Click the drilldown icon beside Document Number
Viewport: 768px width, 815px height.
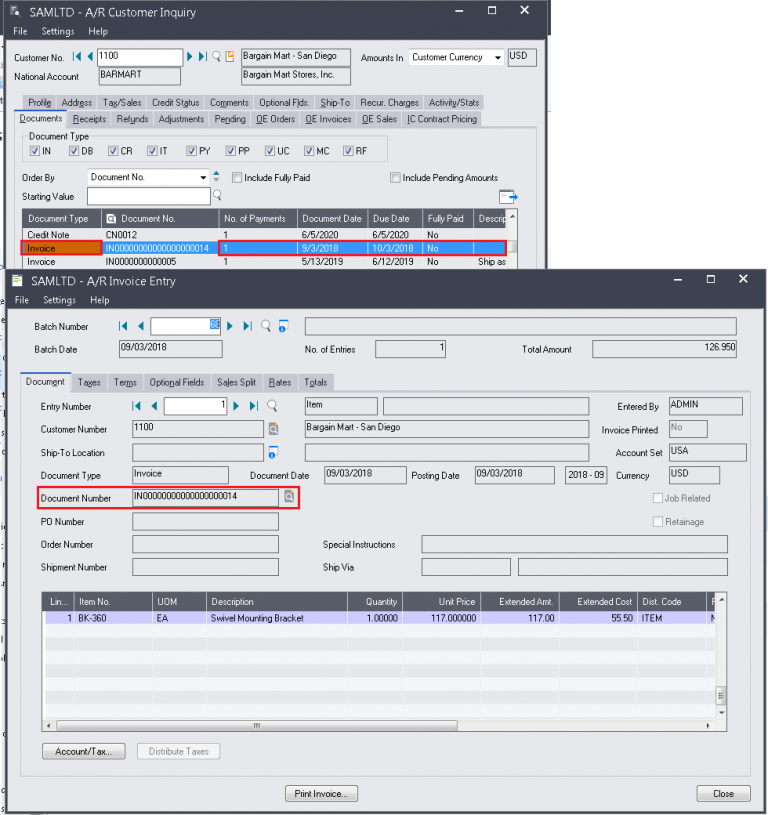pos(289,496)
